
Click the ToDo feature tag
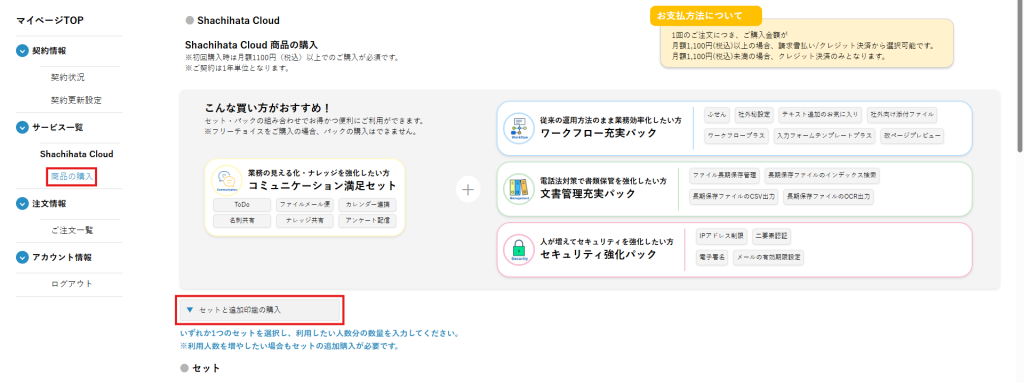point(242,205)
